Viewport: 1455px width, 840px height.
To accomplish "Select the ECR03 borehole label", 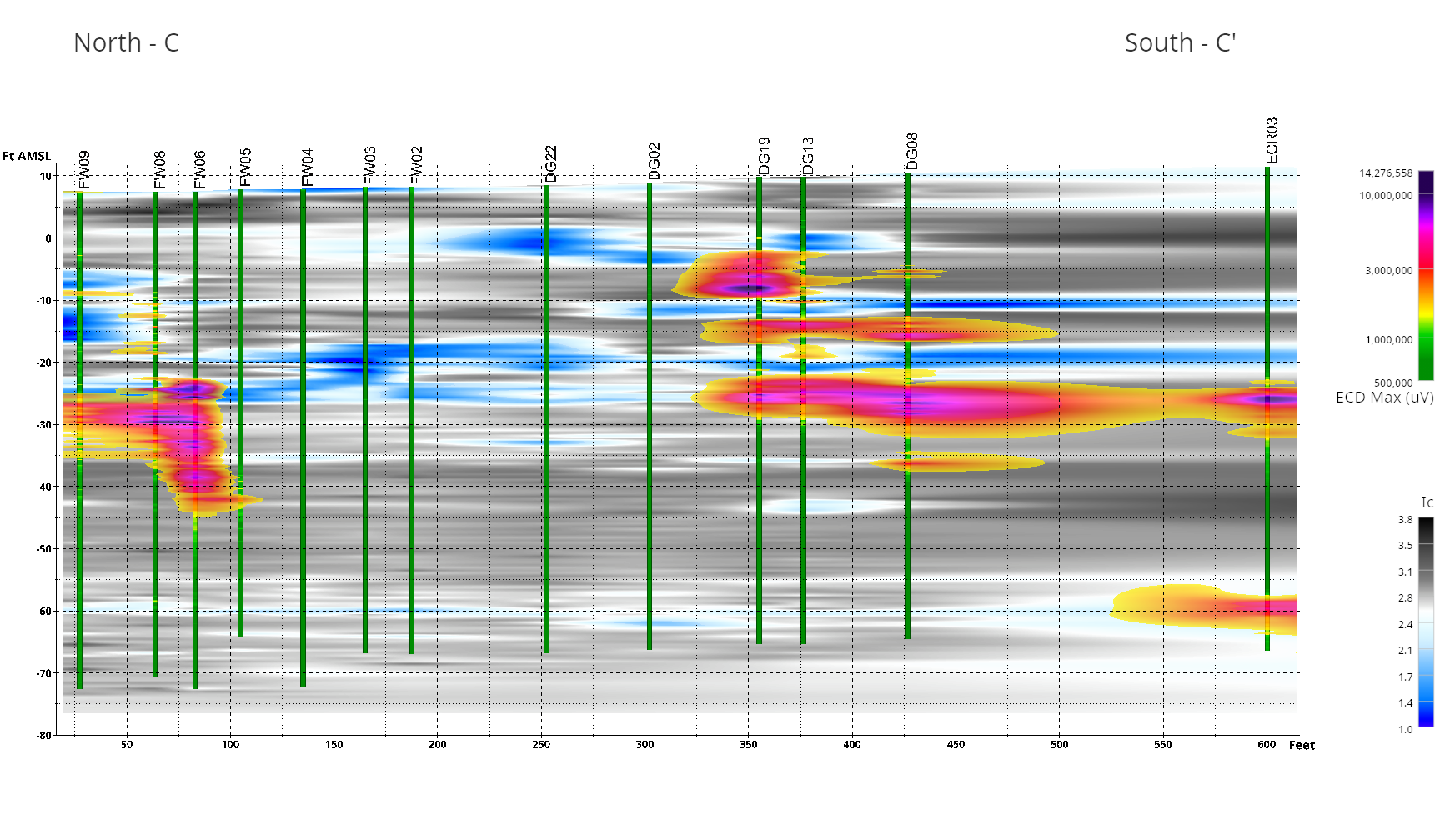I will pos(1271,141).
